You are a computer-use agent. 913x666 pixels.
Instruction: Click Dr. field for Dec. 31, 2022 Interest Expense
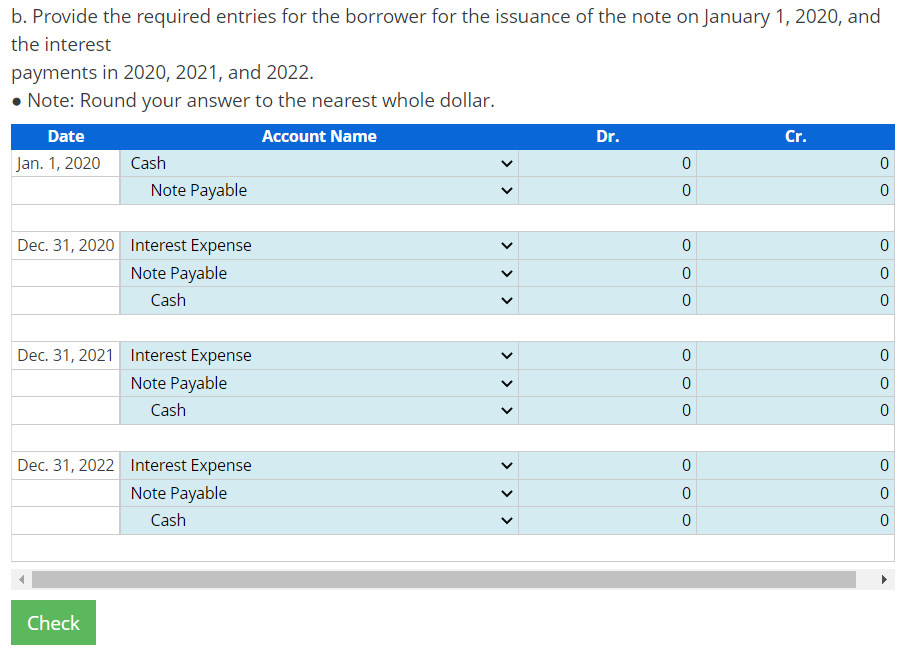point(607,466)
